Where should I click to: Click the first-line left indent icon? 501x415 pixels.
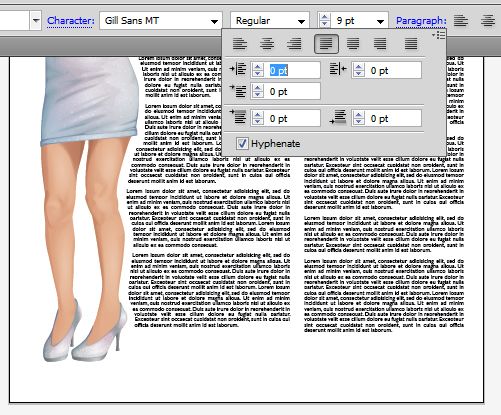click(238, 91)
